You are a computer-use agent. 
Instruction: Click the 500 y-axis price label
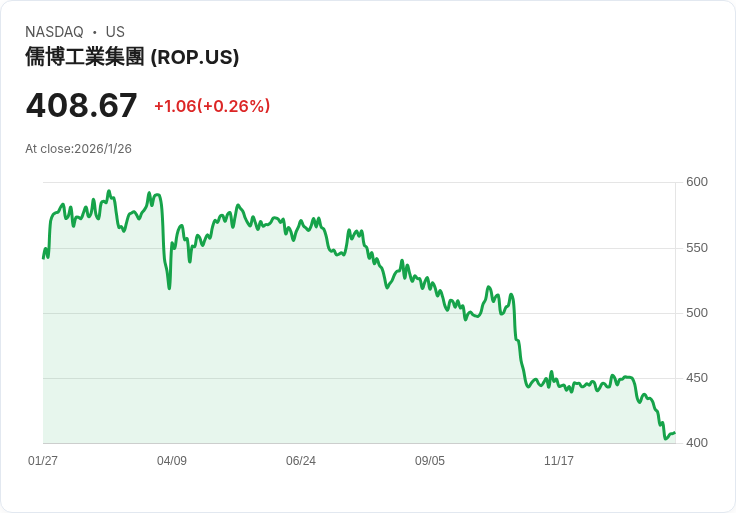pyautogui.click(x=697, y=313)
